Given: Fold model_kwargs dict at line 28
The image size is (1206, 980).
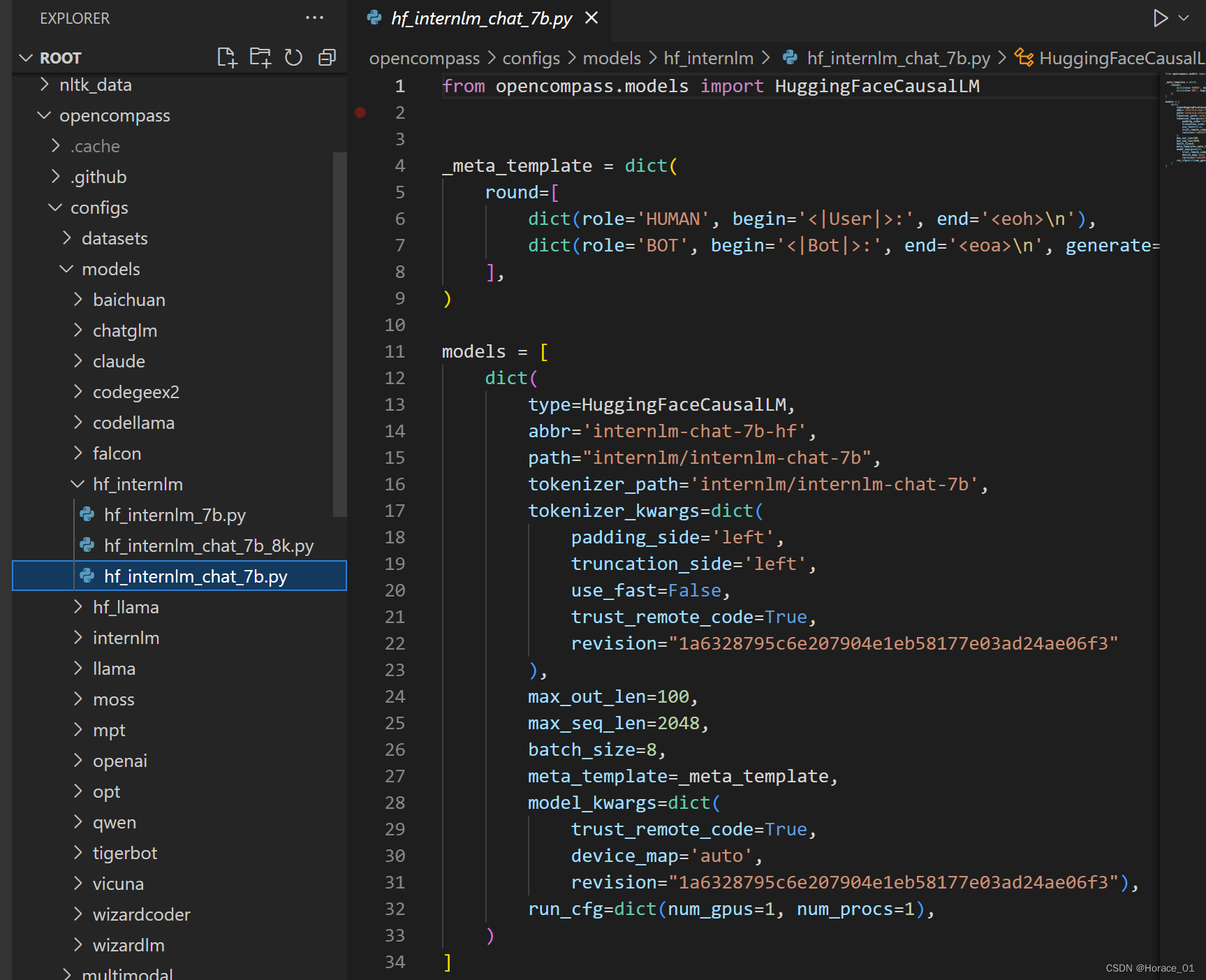Looking at the screenshot, I should 427,803.
